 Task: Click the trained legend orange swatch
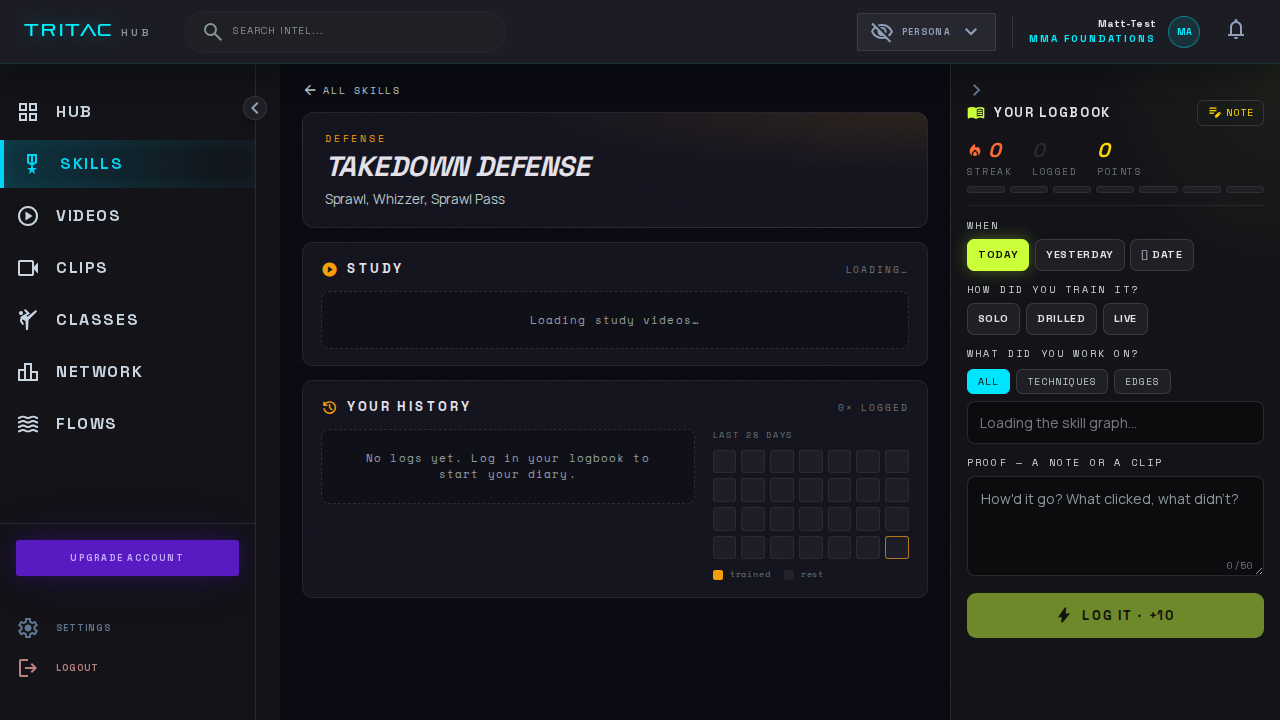[x=718, y=575]
